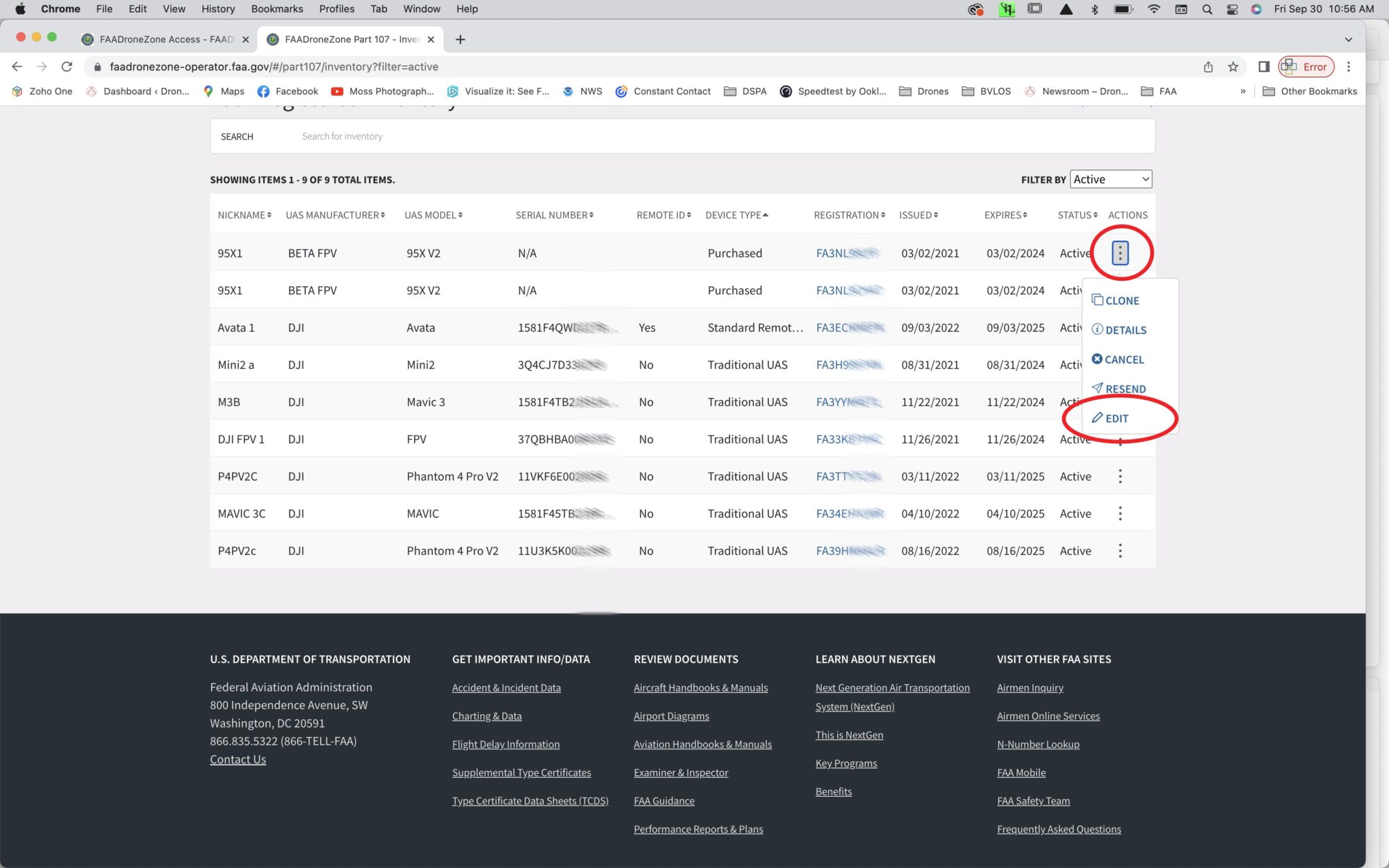Open the N-Number Lookup link
Image resolution: width=1389 pixels, height=868 pixels.
click(1038, 744)
